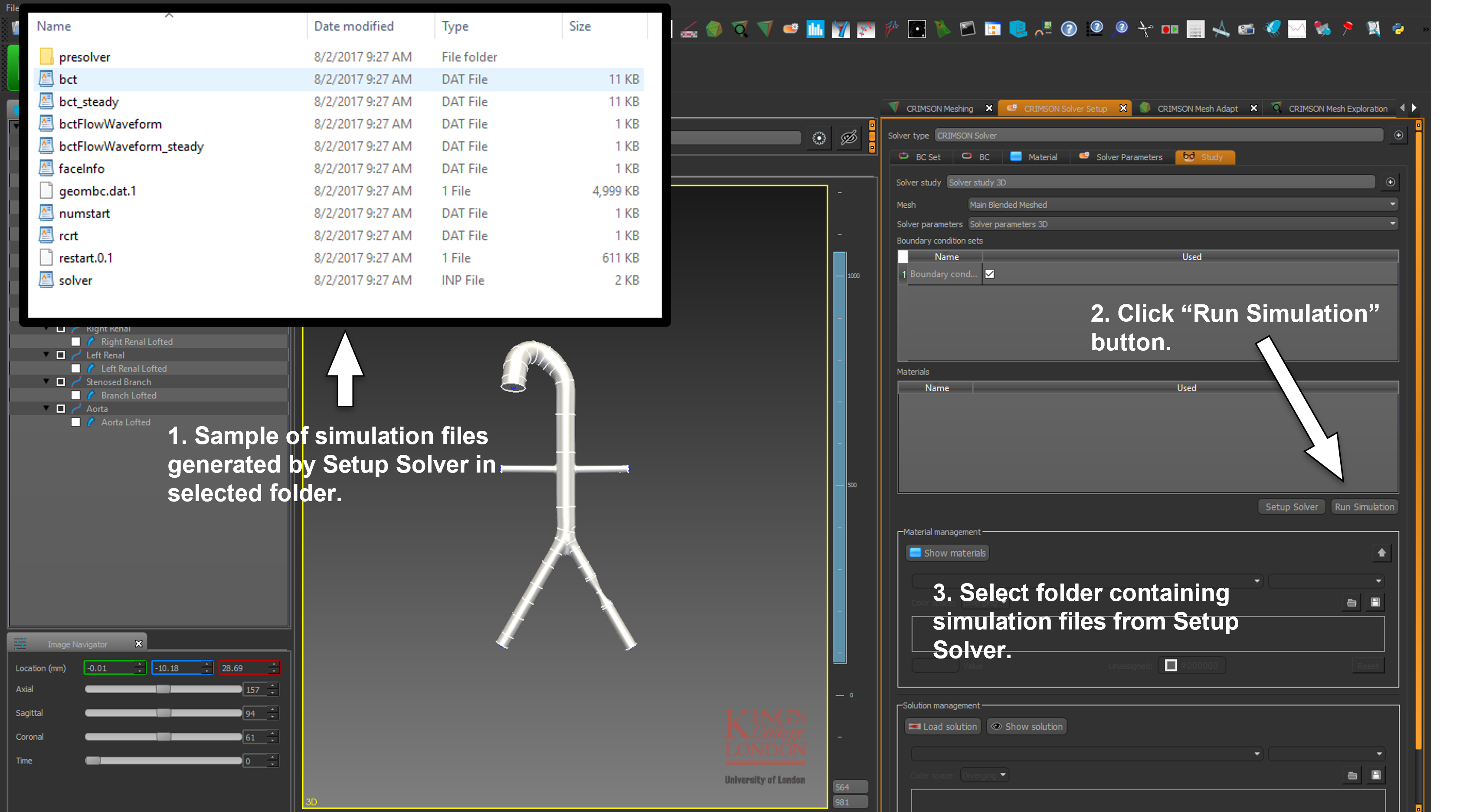This screenshot has height=812, width=1479.
Task: Click the Load solution button
Action: [x=942, y=727]
